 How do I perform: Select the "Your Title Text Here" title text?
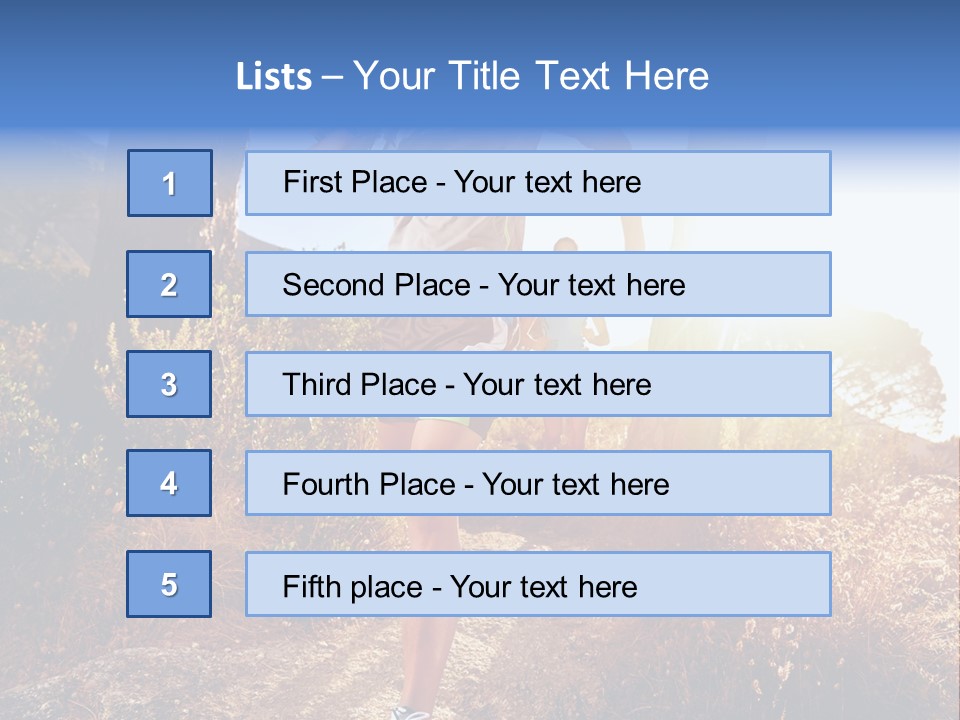point(531,76)
